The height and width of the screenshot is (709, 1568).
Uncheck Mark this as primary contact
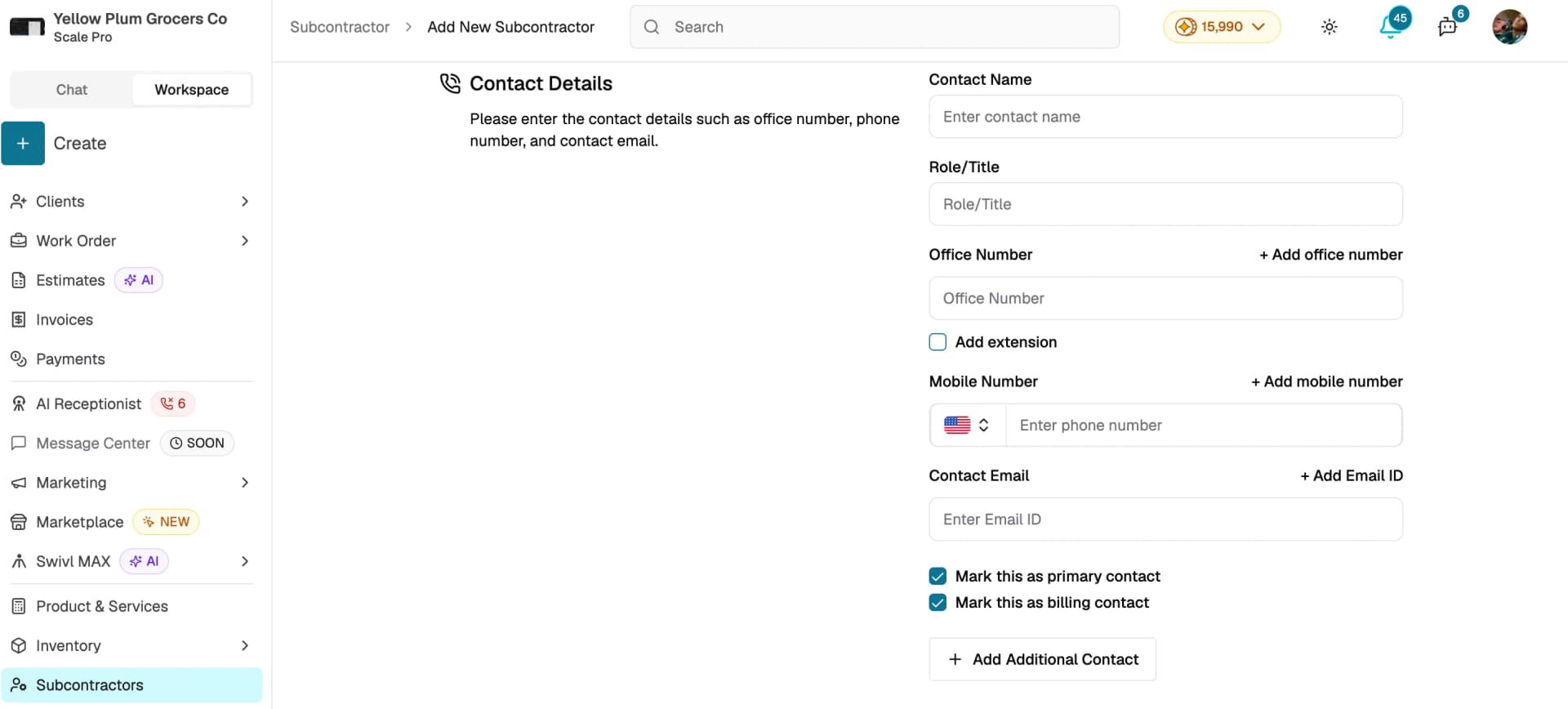[938, 577]
